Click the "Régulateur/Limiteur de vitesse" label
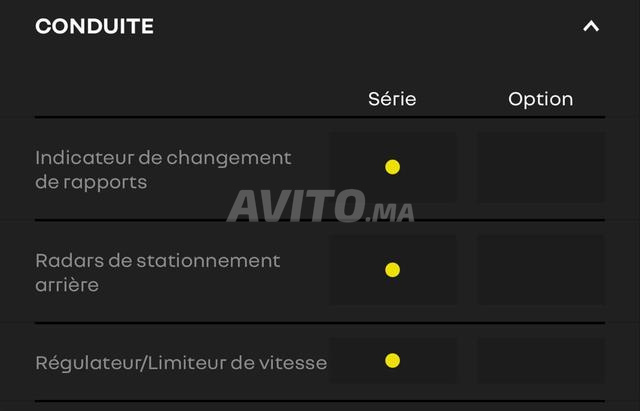This screenshot has height=411, width=640. tap(181, 362)
